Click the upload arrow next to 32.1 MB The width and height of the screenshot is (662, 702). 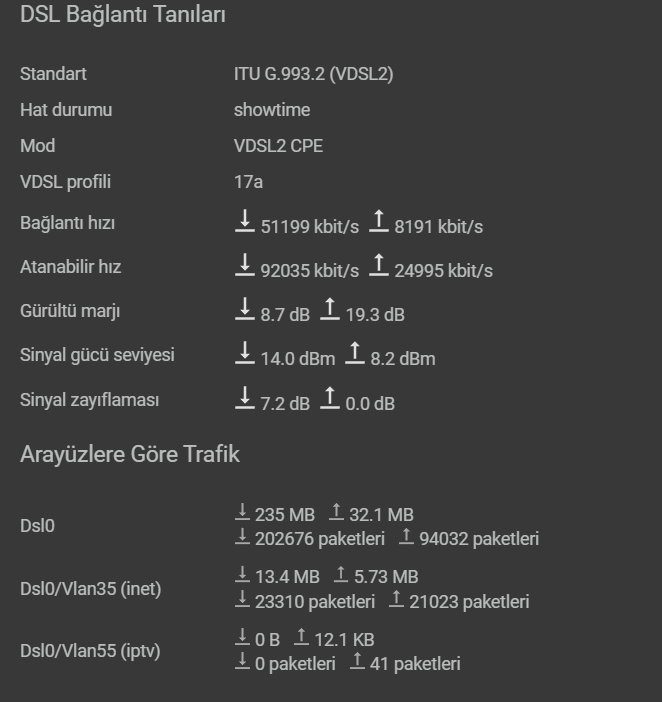click(x=336, y=514)
